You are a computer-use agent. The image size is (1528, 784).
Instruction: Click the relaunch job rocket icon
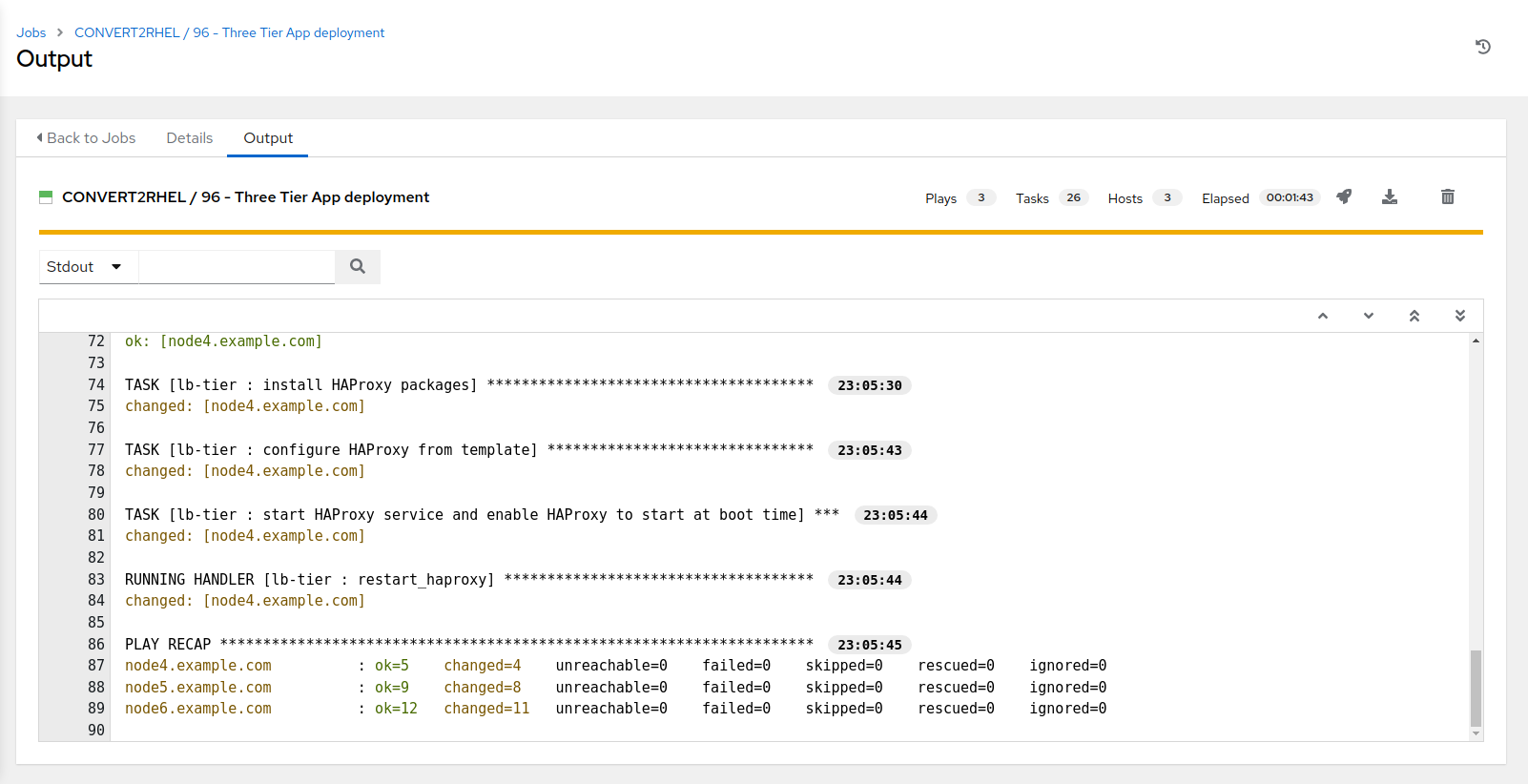(x=1344, y=196)
